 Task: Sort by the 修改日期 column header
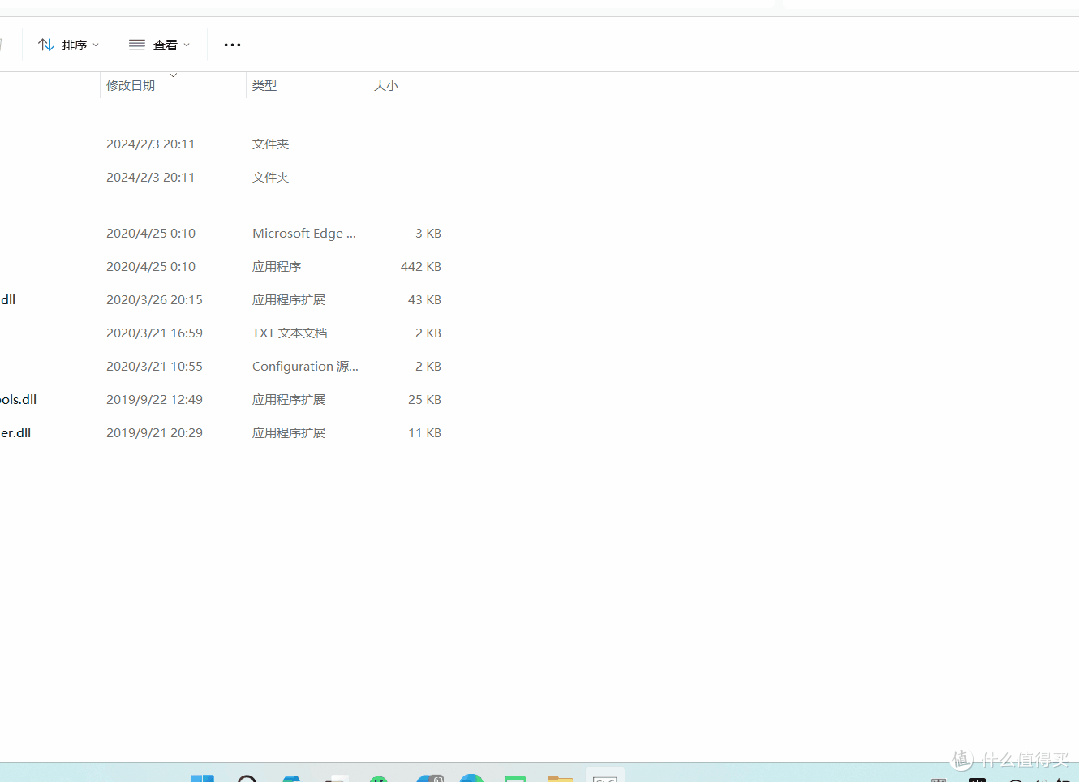tap(131, 85)
